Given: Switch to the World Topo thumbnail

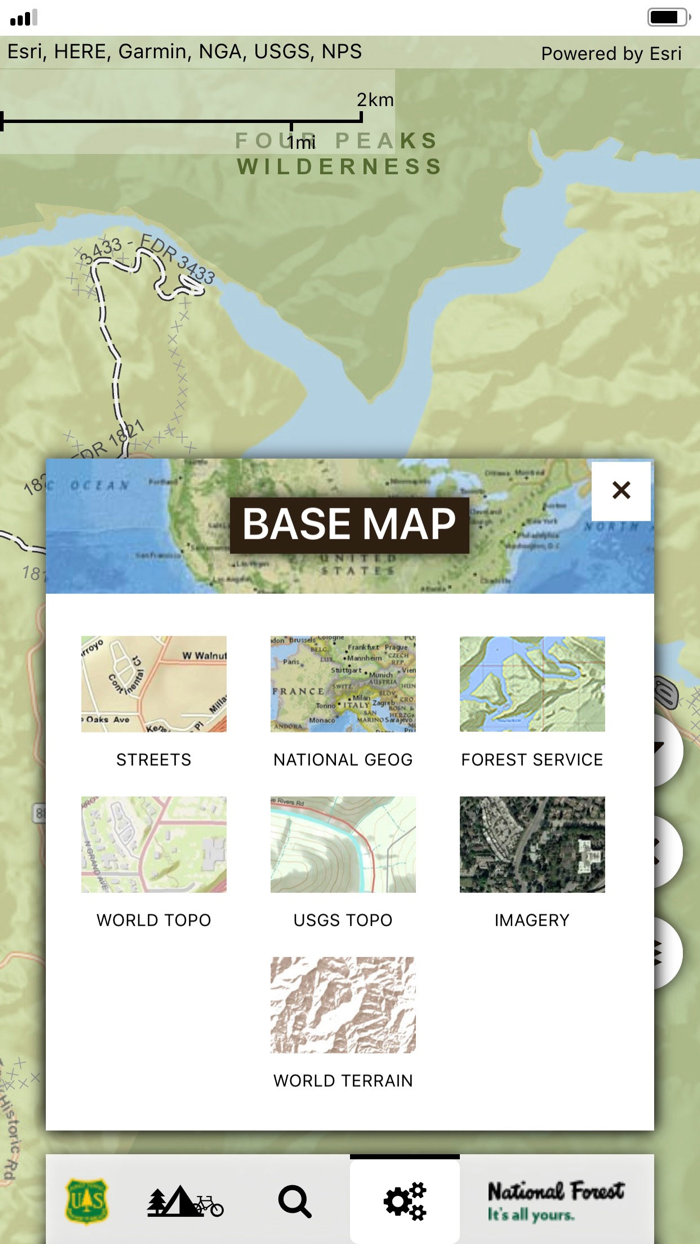Looking at the screenshot, I should tap(154, 844).
